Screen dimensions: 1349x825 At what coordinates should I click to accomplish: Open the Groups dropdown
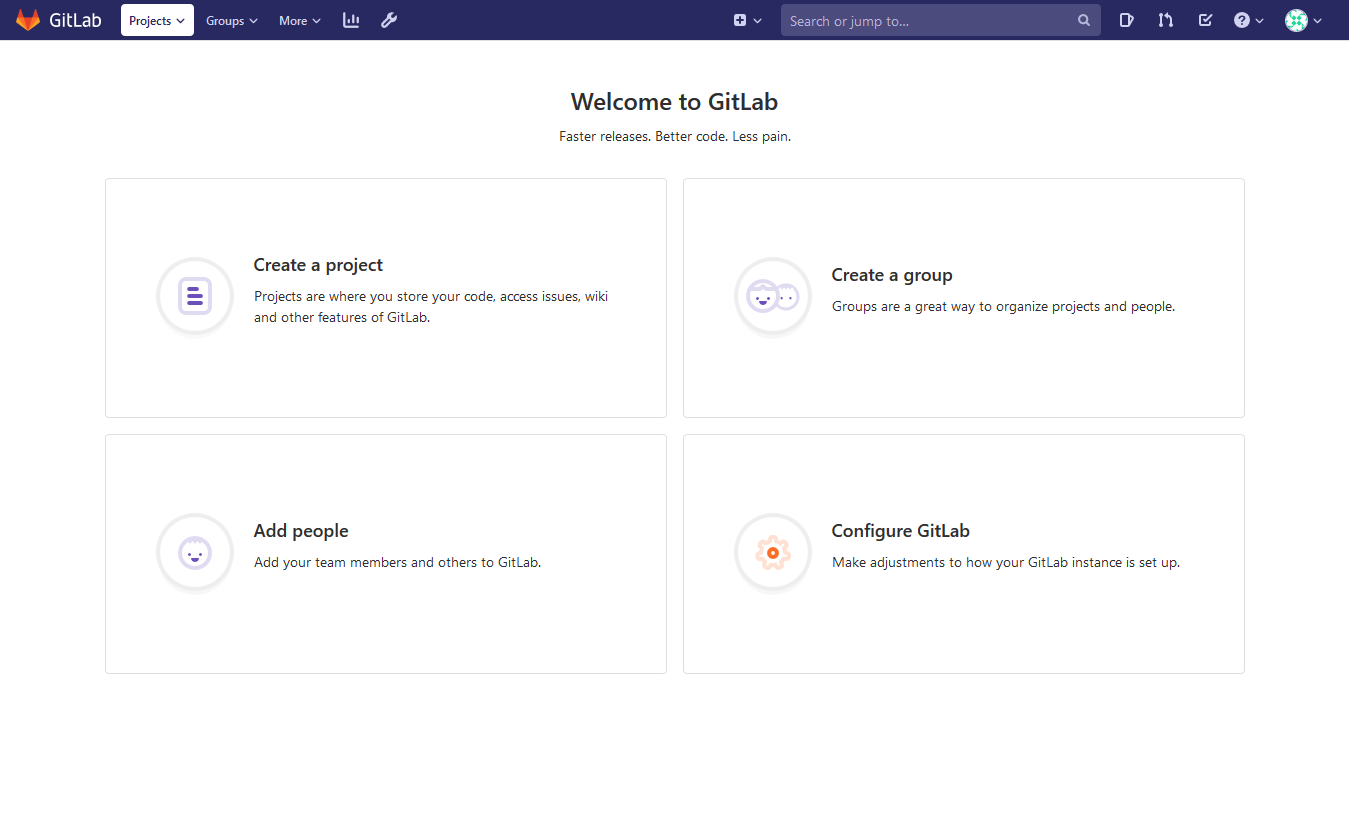[231, 20]
